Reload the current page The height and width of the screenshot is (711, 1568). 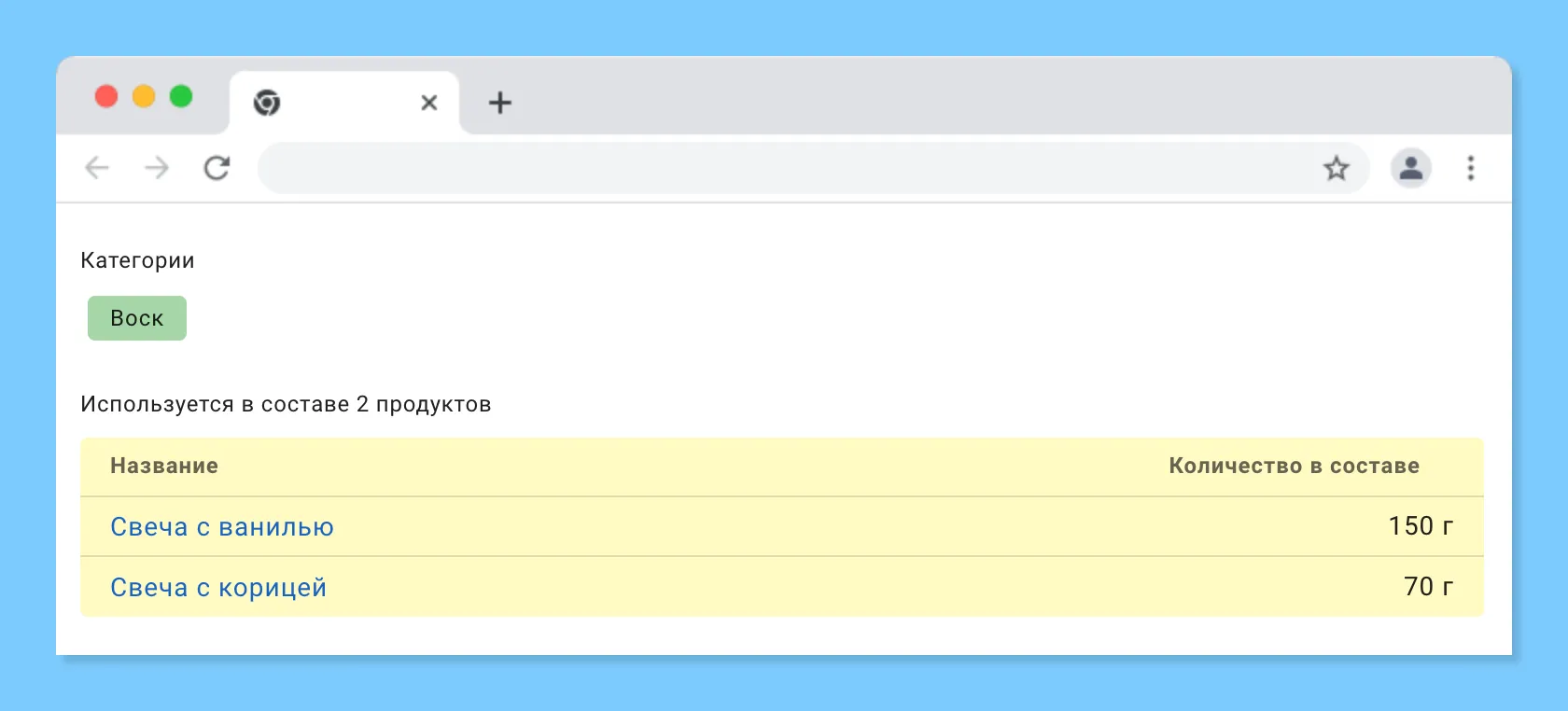click(x=217, y=168)
